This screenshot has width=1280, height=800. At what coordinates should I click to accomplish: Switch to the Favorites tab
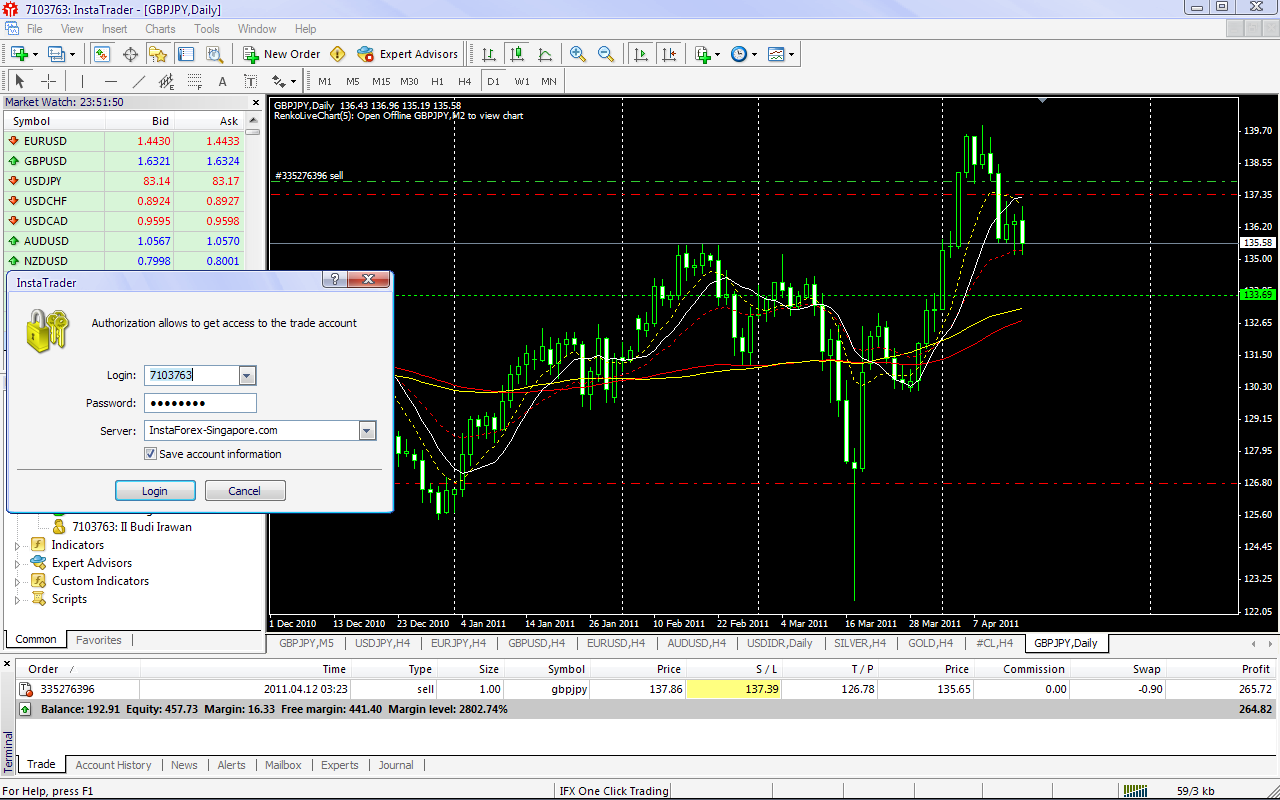[x=99, y=640]
